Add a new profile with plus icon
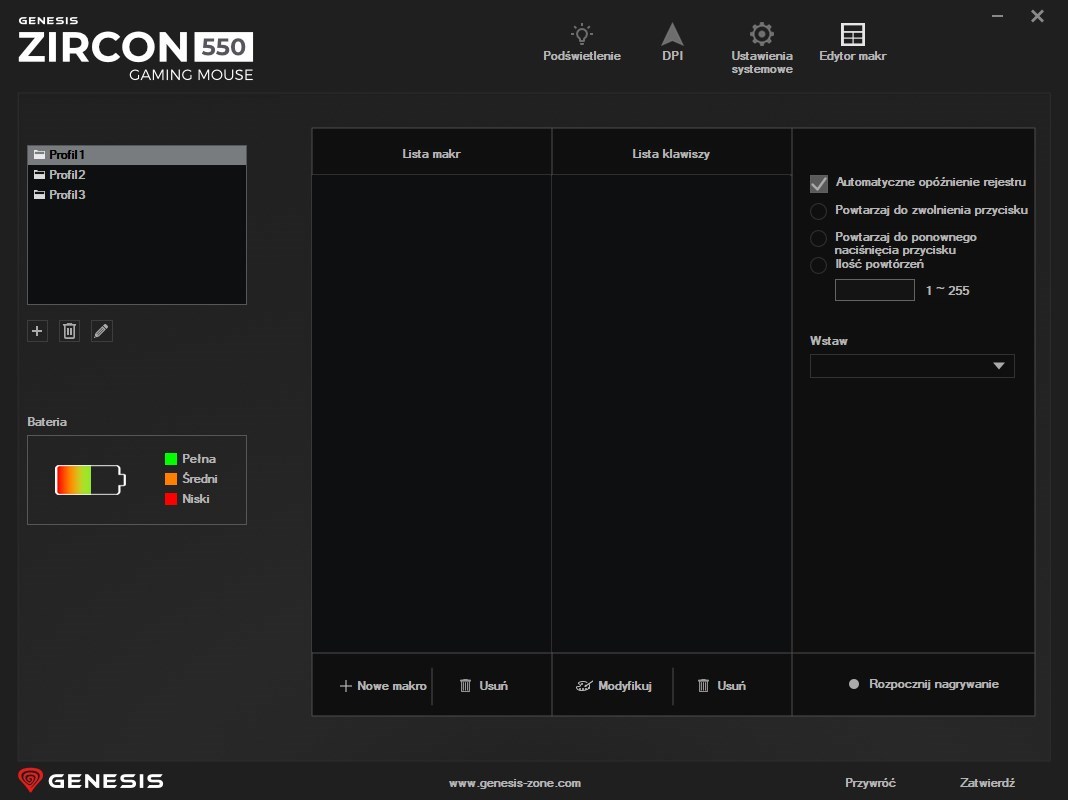 click(x=37, y=332)
